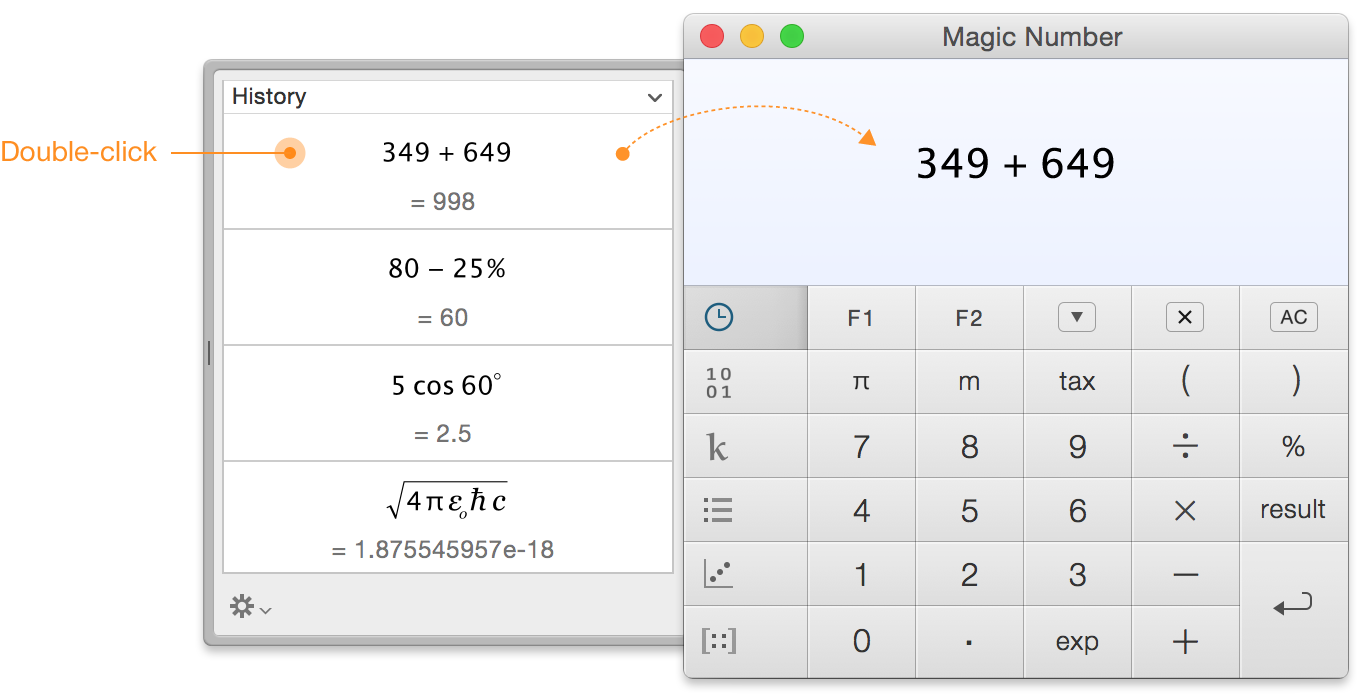Screen dimensions: 1360x700
Task: Select the "= 60" history result
Action: coord(443,318)
